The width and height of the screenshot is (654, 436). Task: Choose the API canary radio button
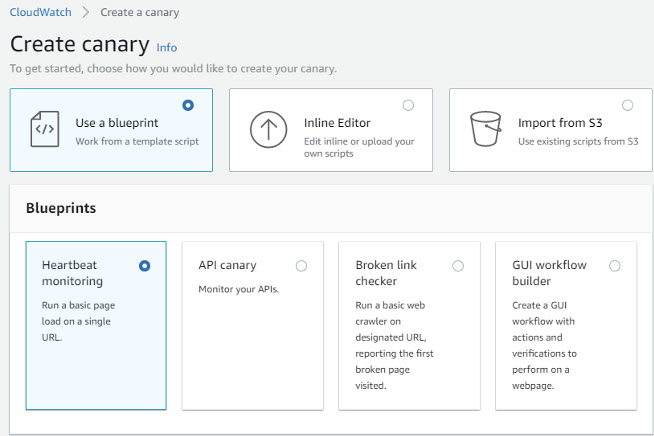click(301, 266)
